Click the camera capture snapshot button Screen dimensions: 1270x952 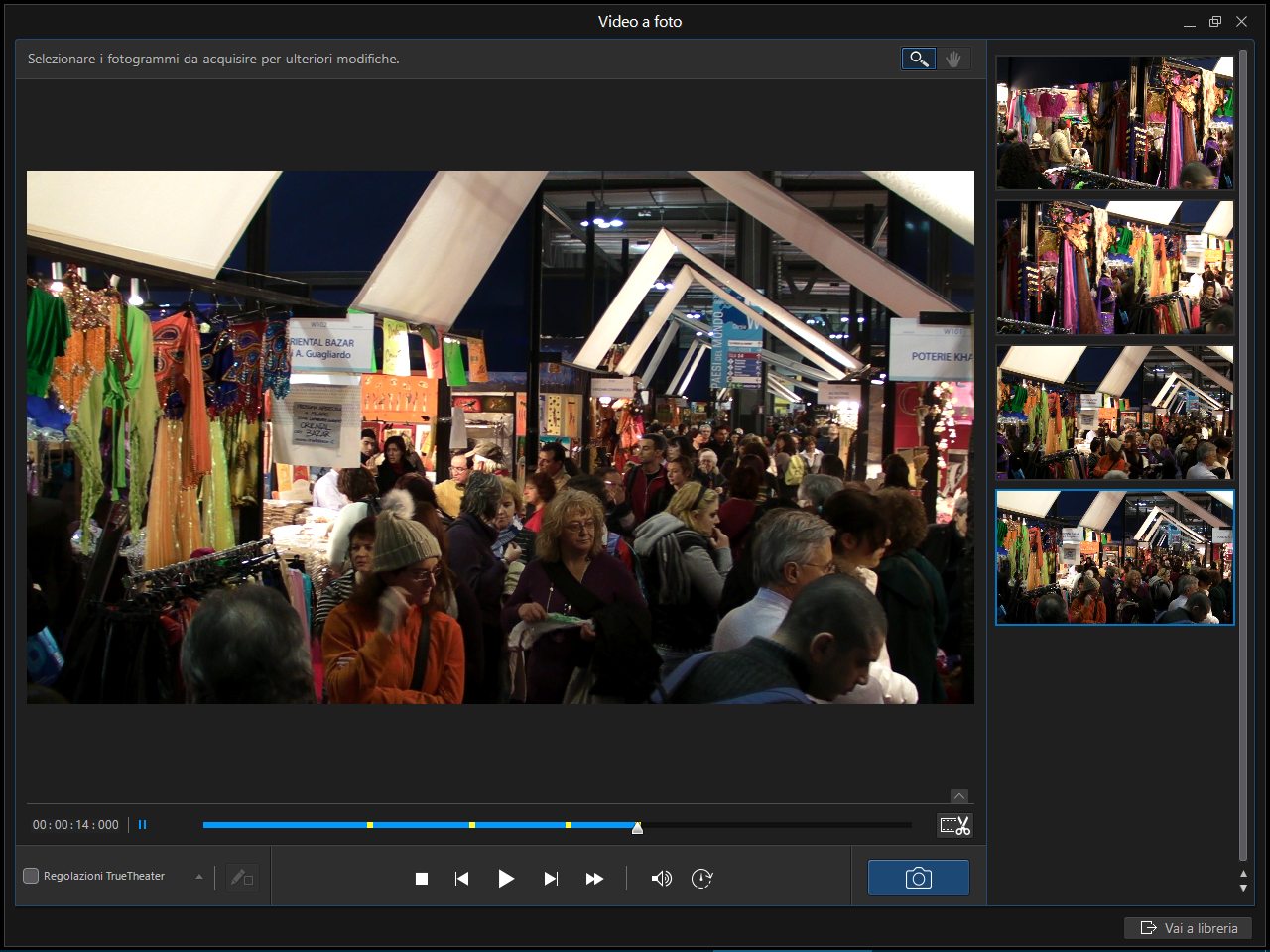918,878
